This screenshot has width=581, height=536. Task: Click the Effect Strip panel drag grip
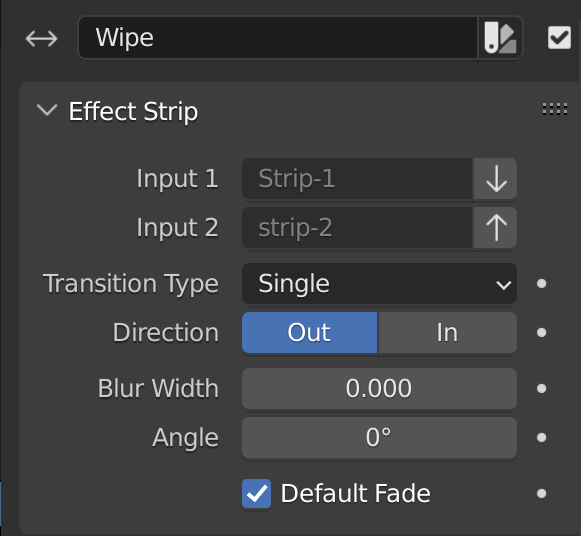555,109
